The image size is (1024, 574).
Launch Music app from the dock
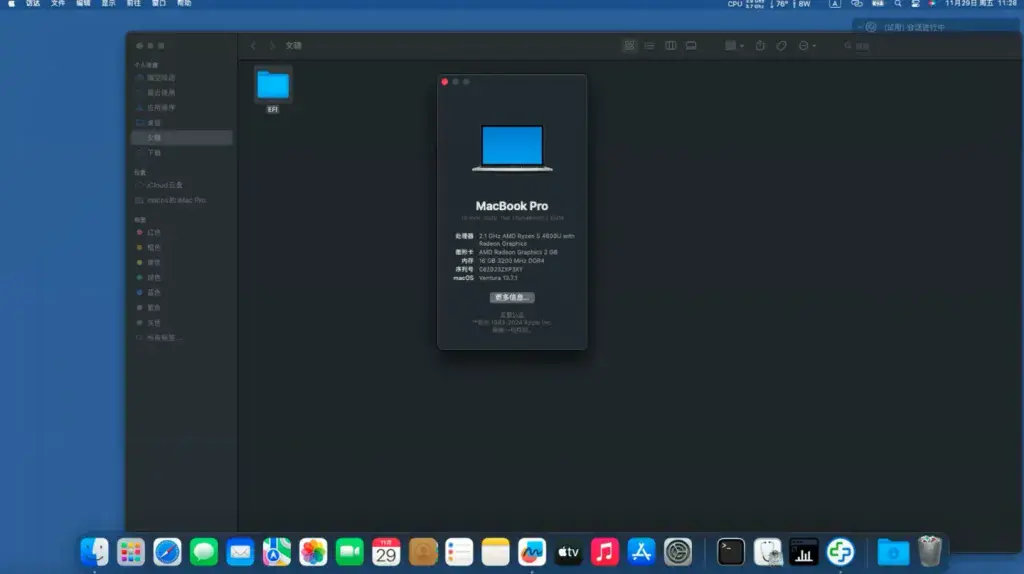point(605,552)
